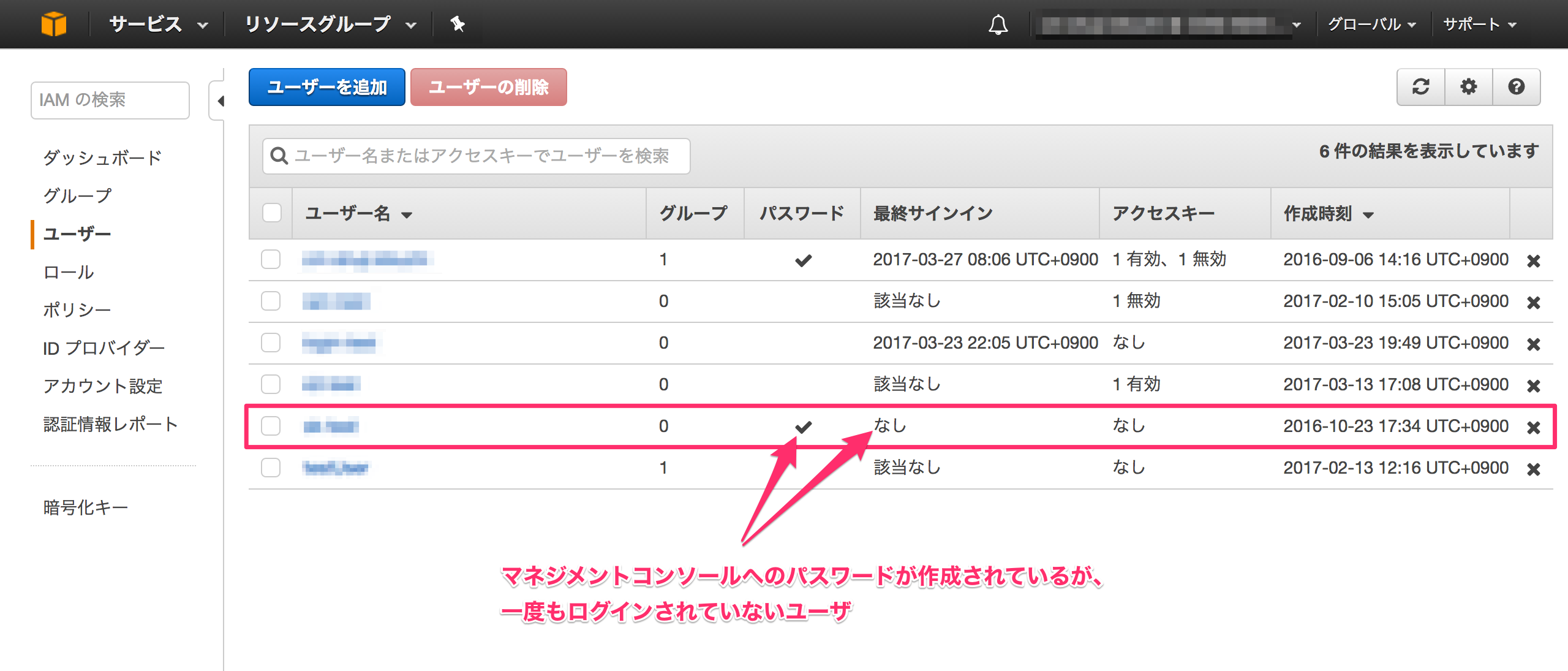Open ID プロバイダー in sidebar

pyautogui.click(x=104, y=348)
